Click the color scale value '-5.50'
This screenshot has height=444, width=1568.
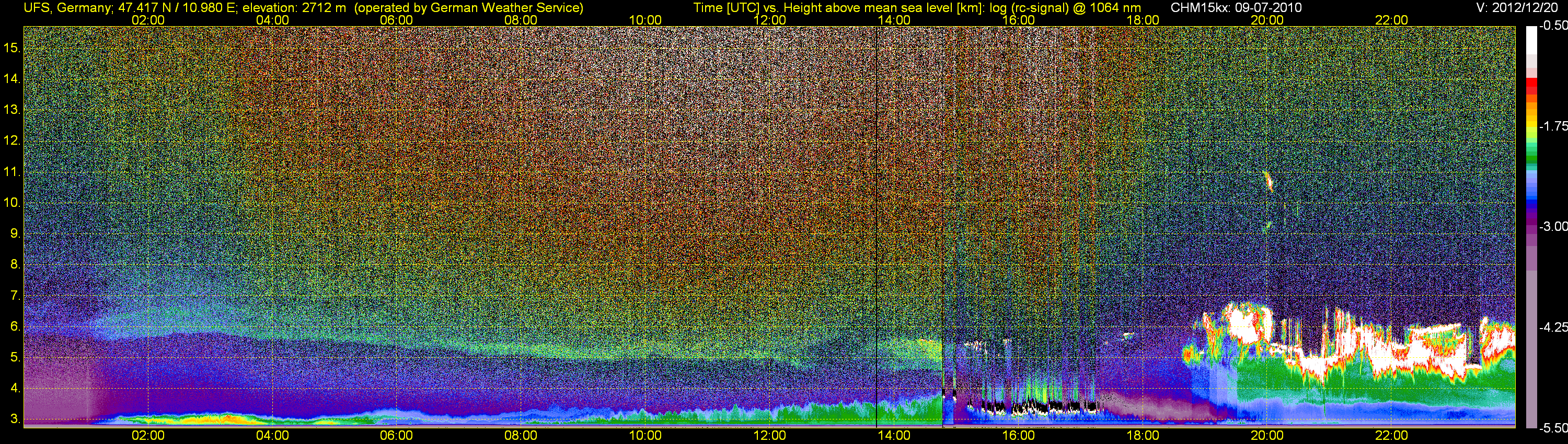(1553, 428)
